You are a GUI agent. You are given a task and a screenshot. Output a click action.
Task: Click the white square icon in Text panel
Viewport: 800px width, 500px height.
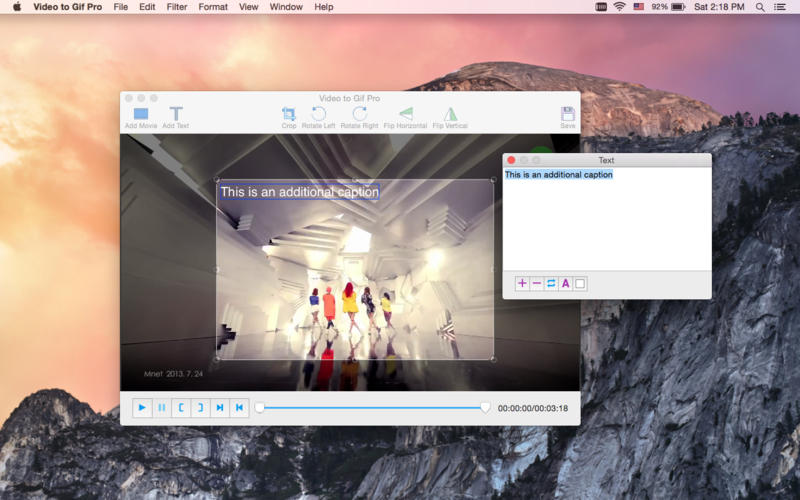click(580, 283)
